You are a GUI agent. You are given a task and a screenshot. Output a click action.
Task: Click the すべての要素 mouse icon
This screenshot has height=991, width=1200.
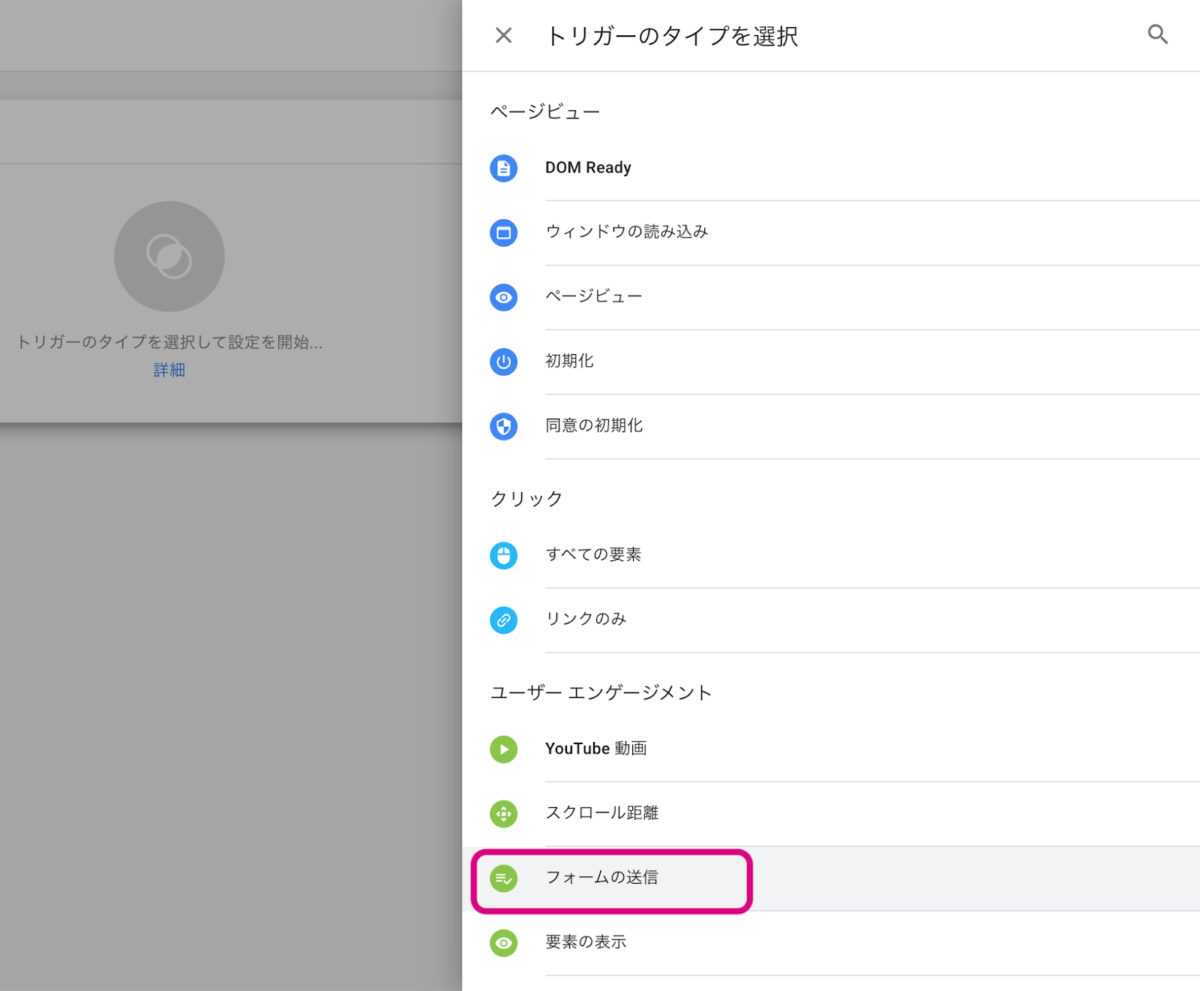(503, 555)
